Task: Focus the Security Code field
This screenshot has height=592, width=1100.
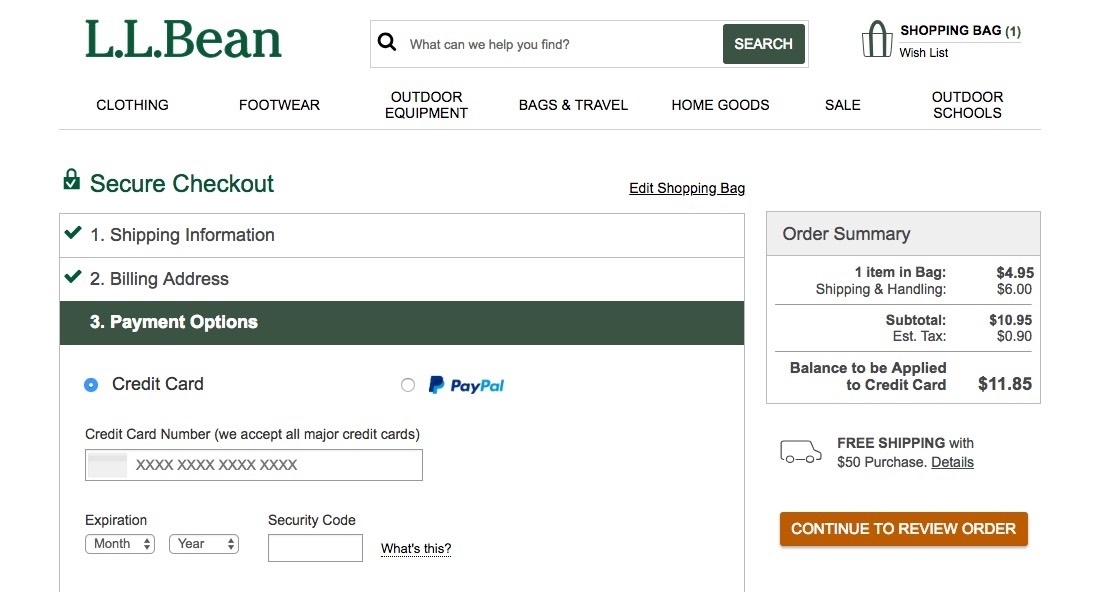Action: point(315,548)
